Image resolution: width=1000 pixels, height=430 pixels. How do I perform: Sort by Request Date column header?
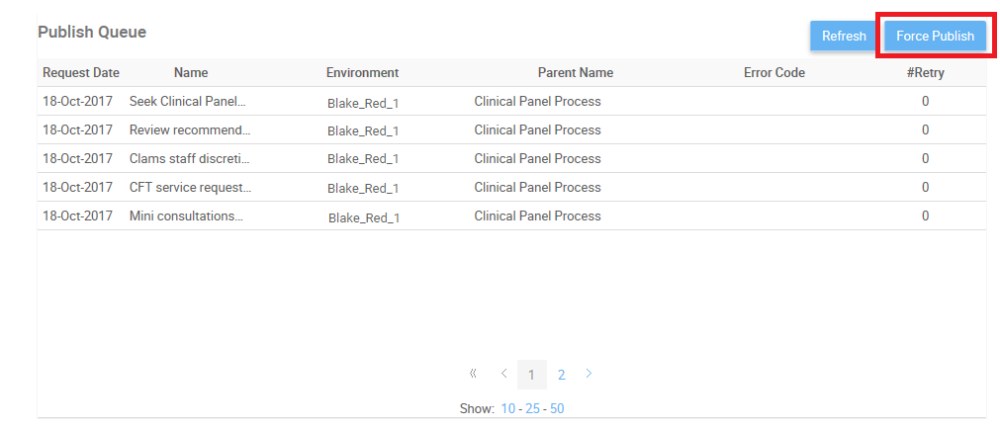pyautogui.click(x=80, y=73)
